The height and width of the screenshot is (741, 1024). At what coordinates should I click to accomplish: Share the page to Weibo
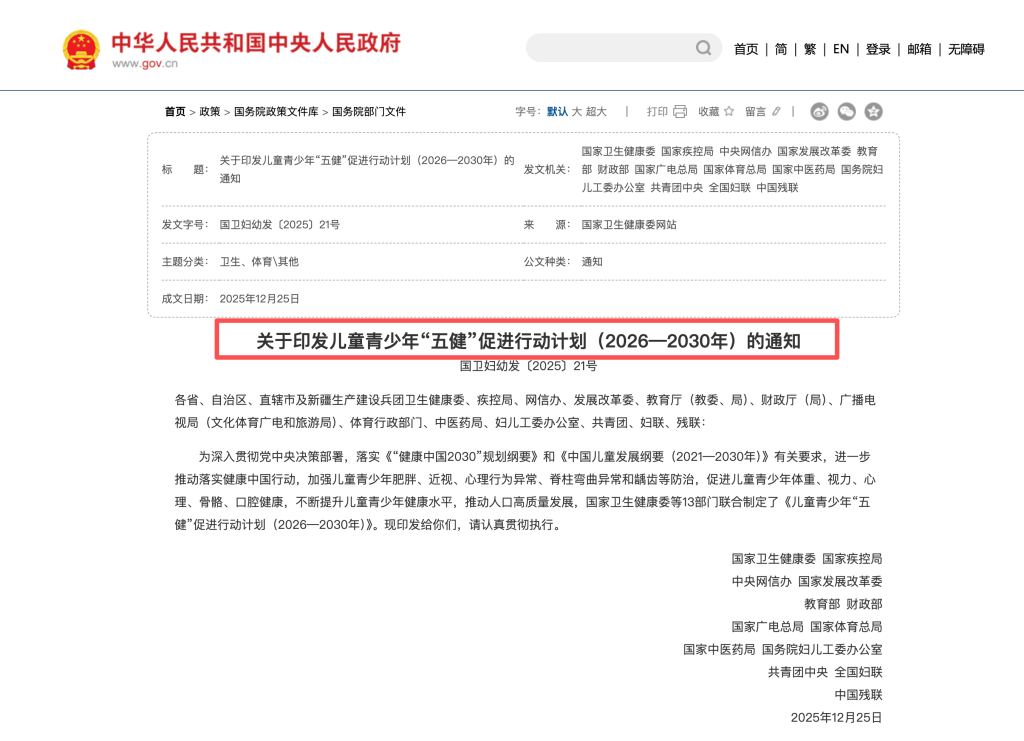[820, 112]
